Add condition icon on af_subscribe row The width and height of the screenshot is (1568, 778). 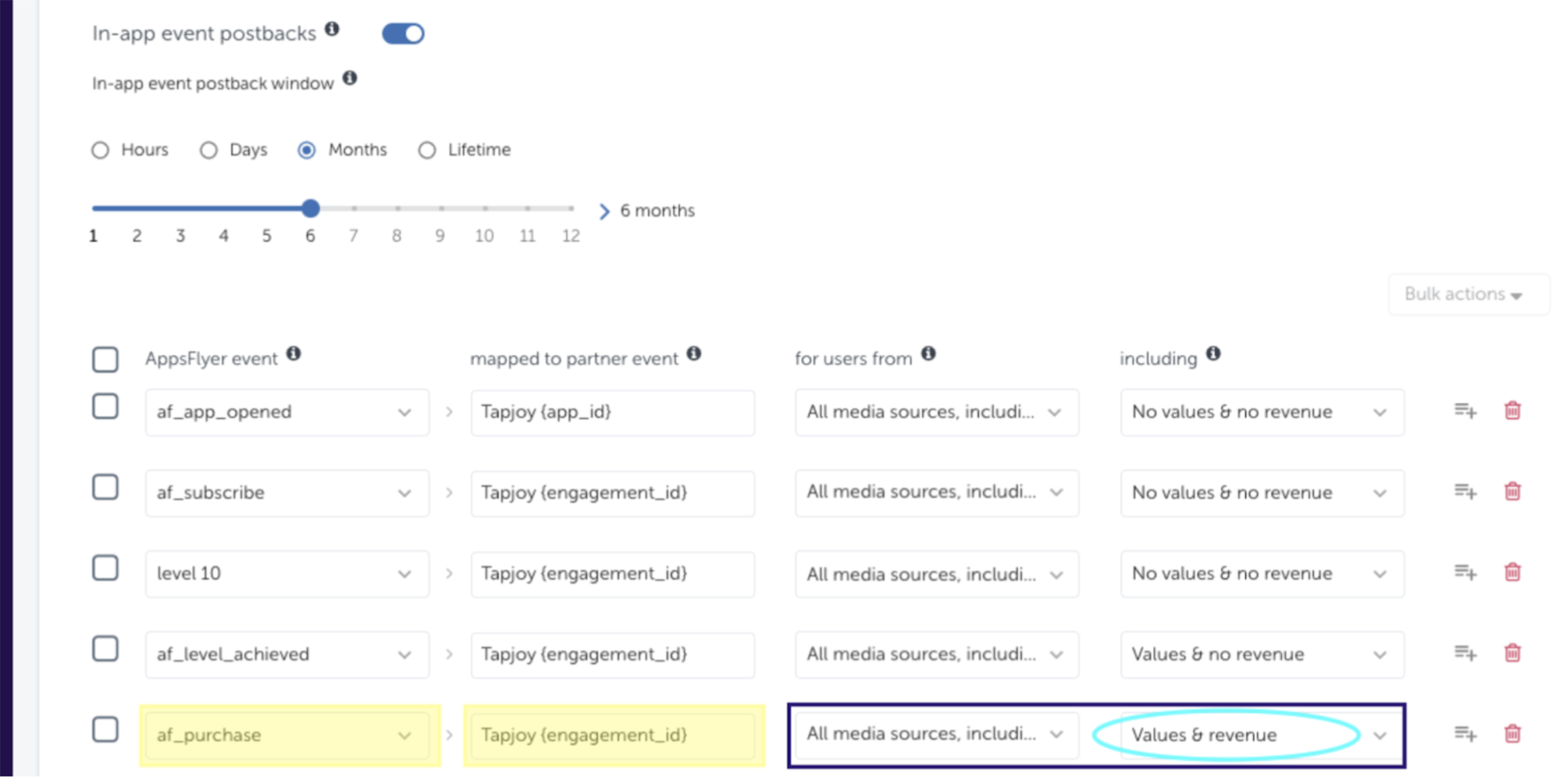tap(1465, 492)
